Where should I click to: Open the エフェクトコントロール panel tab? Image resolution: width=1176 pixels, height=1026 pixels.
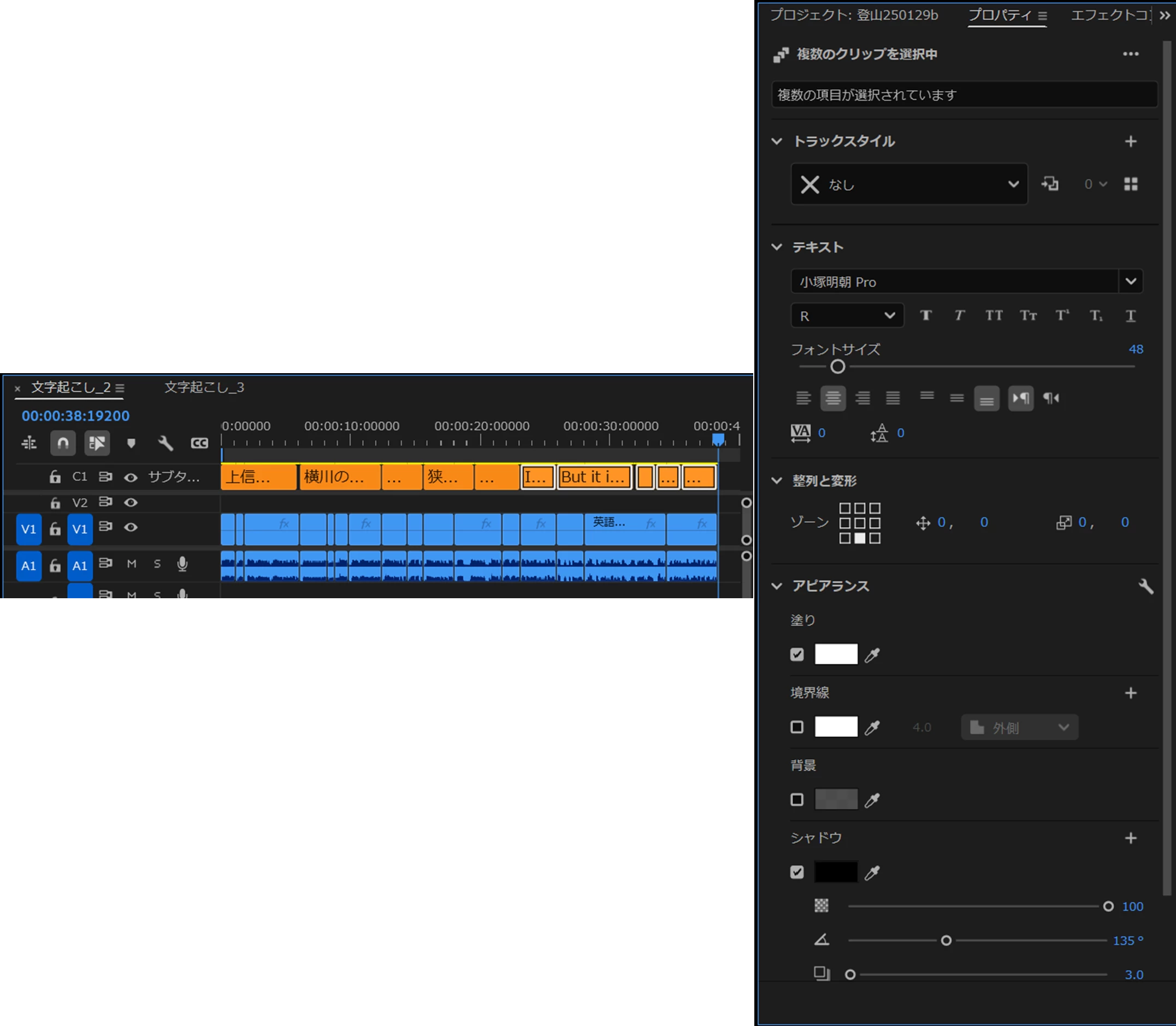(1109, 15)
